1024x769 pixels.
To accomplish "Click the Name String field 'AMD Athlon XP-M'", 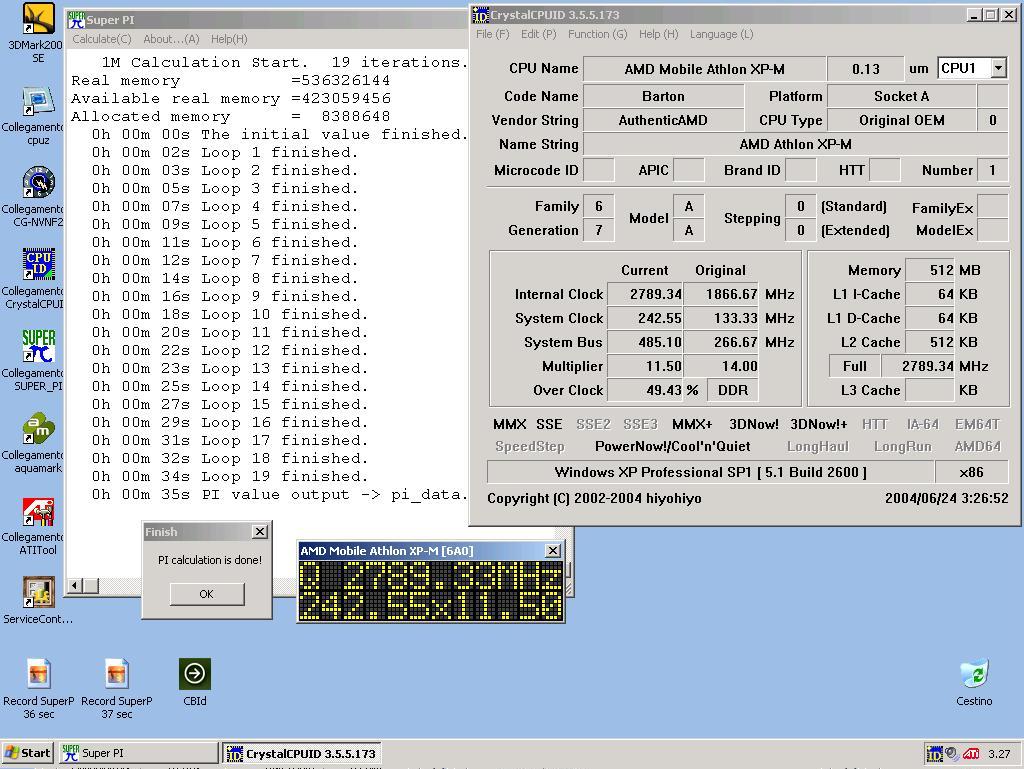I will pyautogui.click(x=795, y=144).
